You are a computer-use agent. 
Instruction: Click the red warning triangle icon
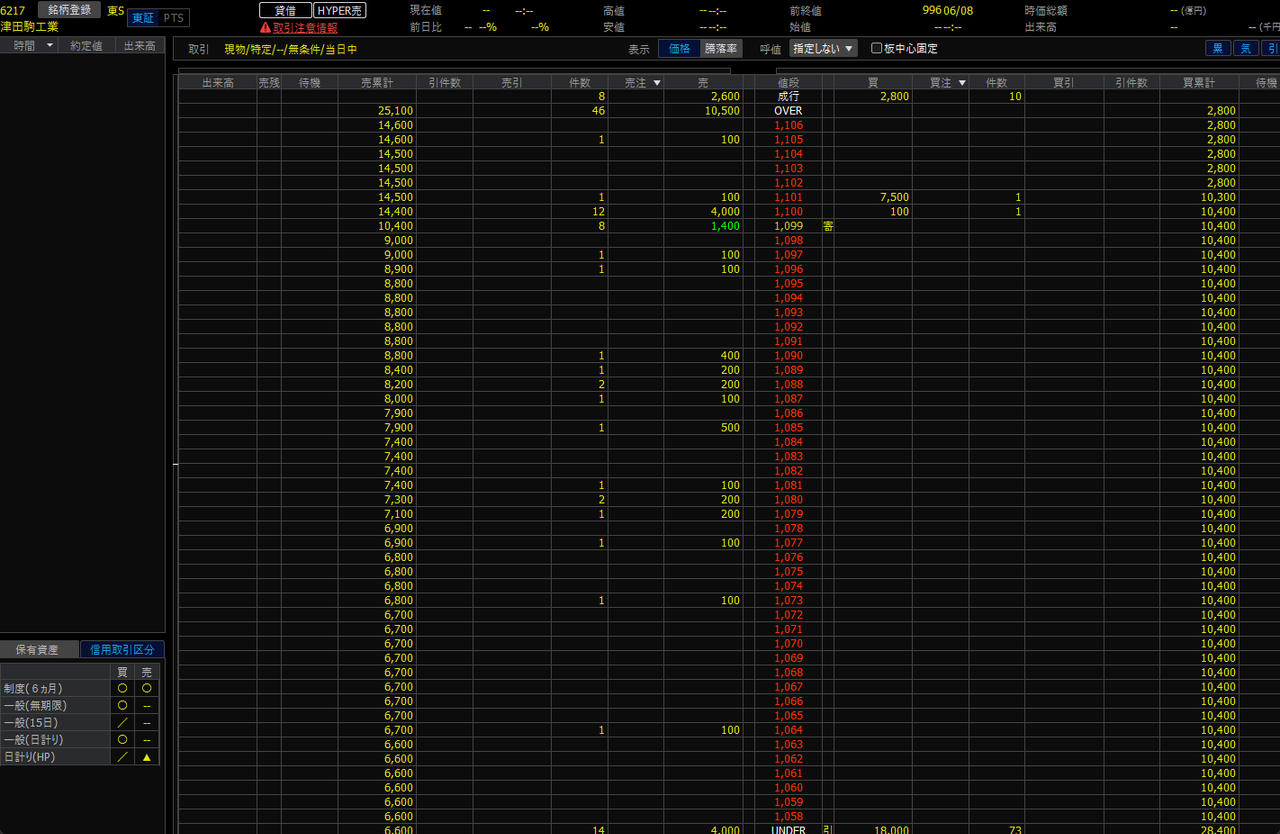click(x=265, y=27)
